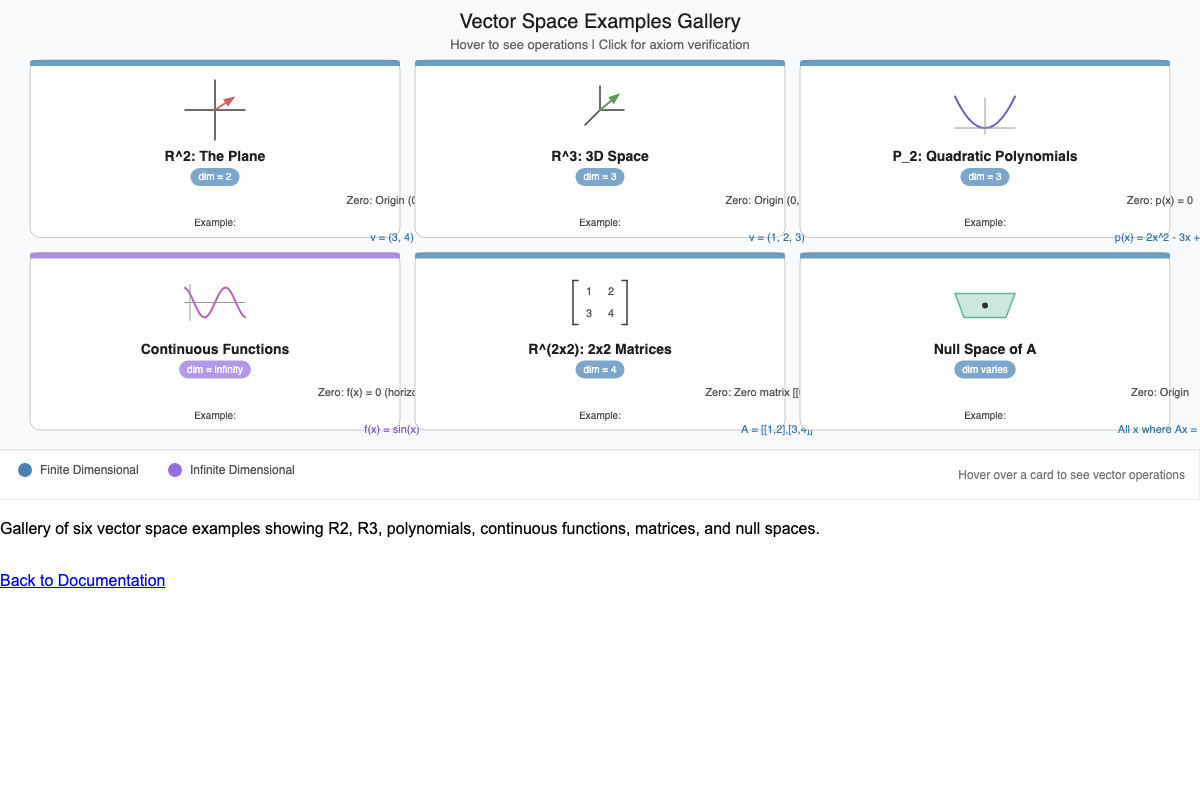Click the trapezoid icon on Null Space card
The width and height of the screenshot is (1200, 800).
click(x=985, y=305)
